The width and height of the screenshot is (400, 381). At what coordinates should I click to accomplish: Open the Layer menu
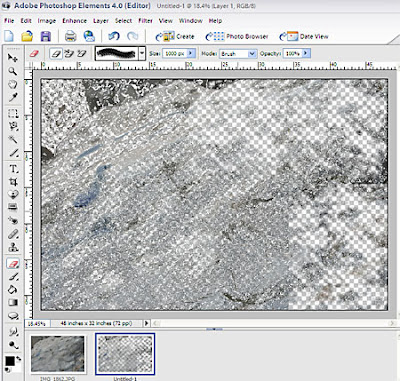coord(101,21)
